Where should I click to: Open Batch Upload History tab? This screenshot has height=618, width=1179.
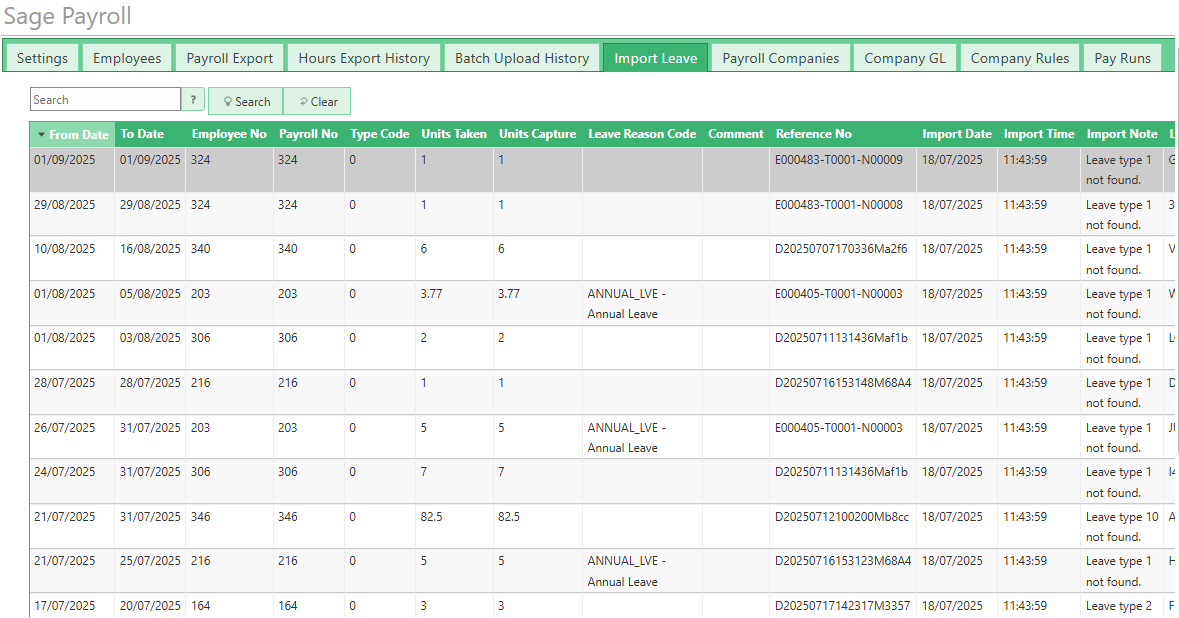(x=522, y=58)
